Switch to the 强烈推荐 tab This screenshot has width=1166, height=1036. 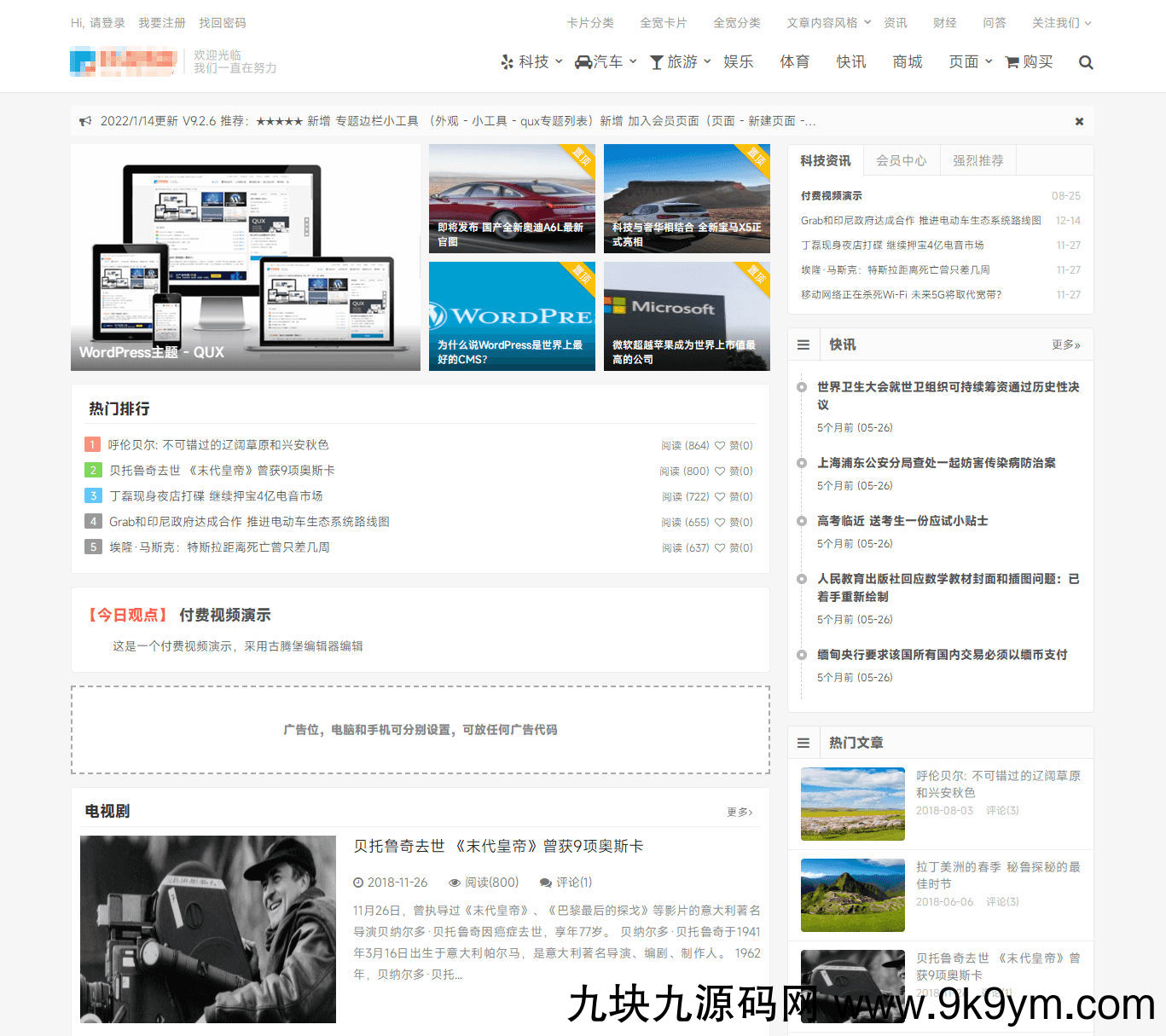point(977,160)
